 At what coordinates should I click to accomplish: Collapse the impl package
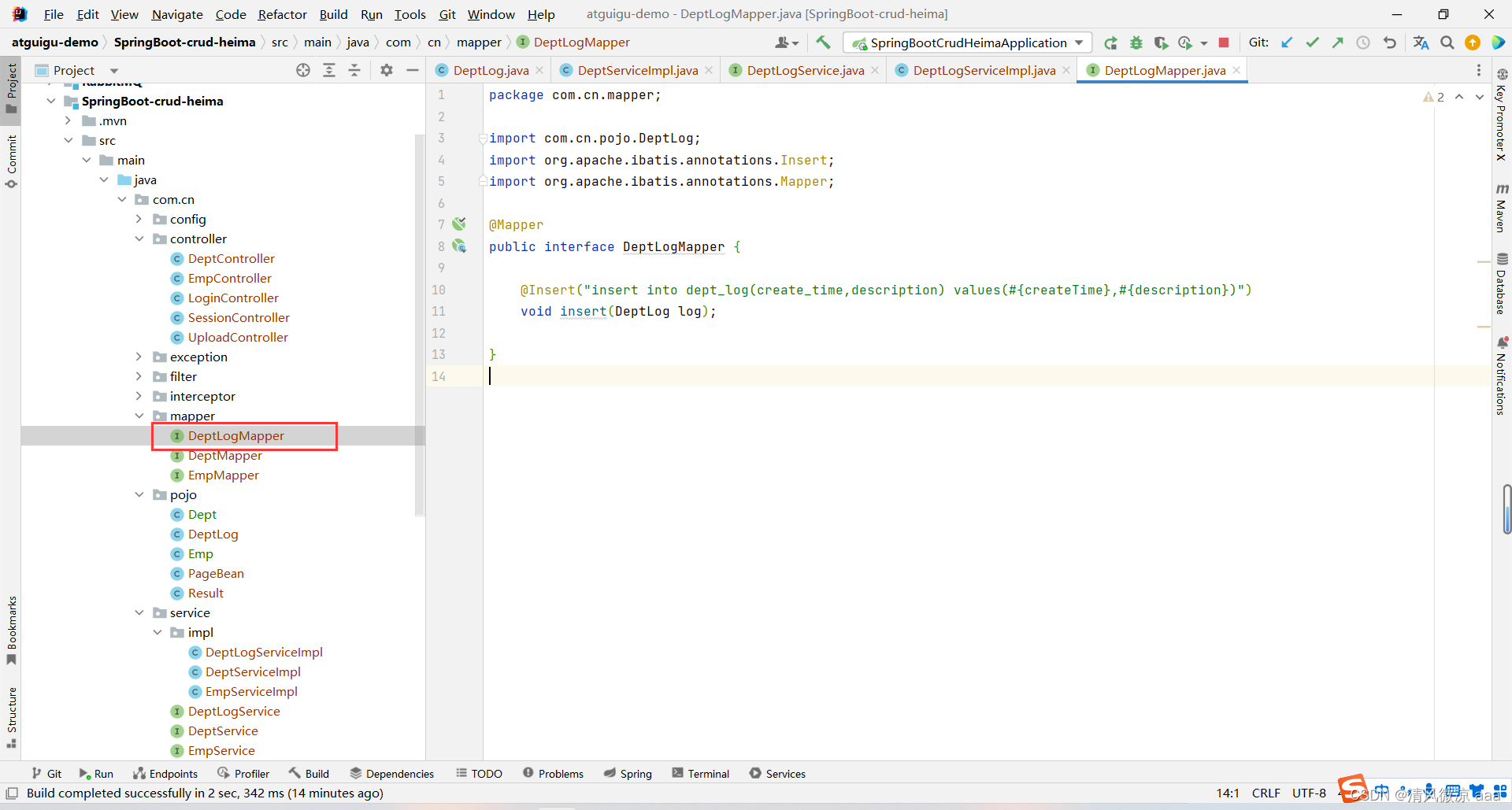tap(157, 632)
